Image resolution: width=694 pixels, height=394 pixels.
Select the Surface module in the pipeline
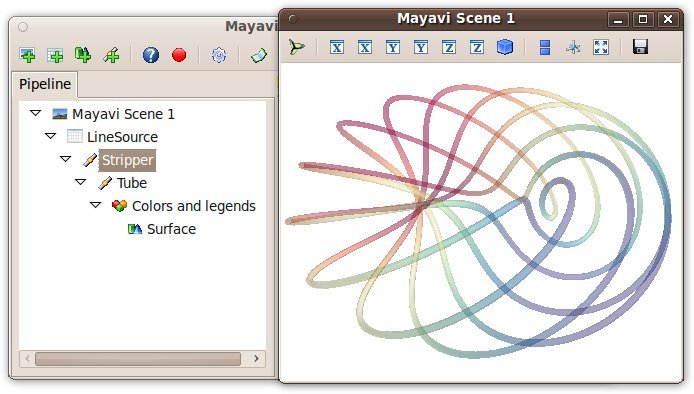171,229
